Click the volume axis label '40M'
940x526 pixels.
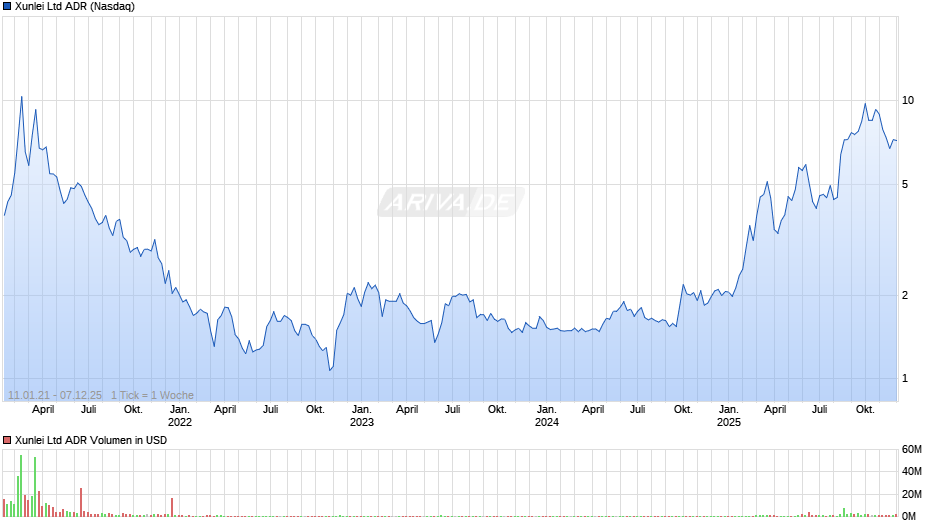[911, 471]
